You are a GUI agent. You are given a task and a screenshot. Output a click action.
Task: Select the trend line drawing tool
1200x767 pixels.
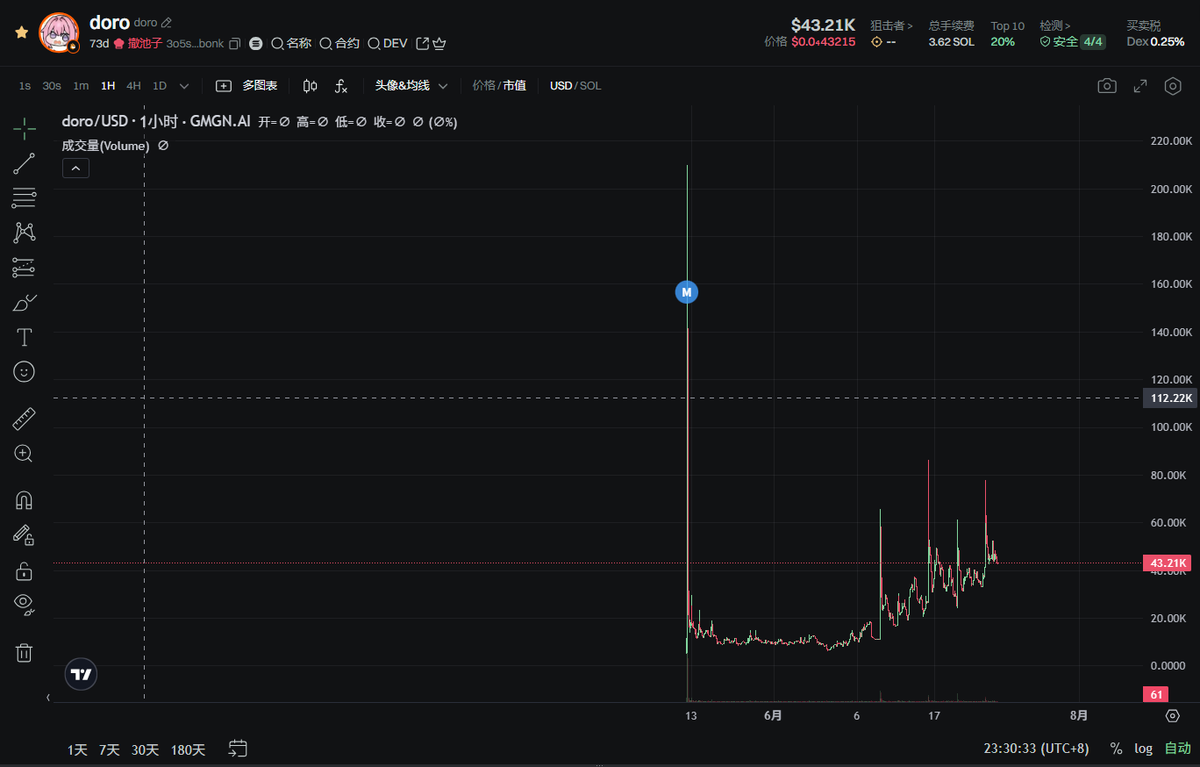[x=24, y=163]
